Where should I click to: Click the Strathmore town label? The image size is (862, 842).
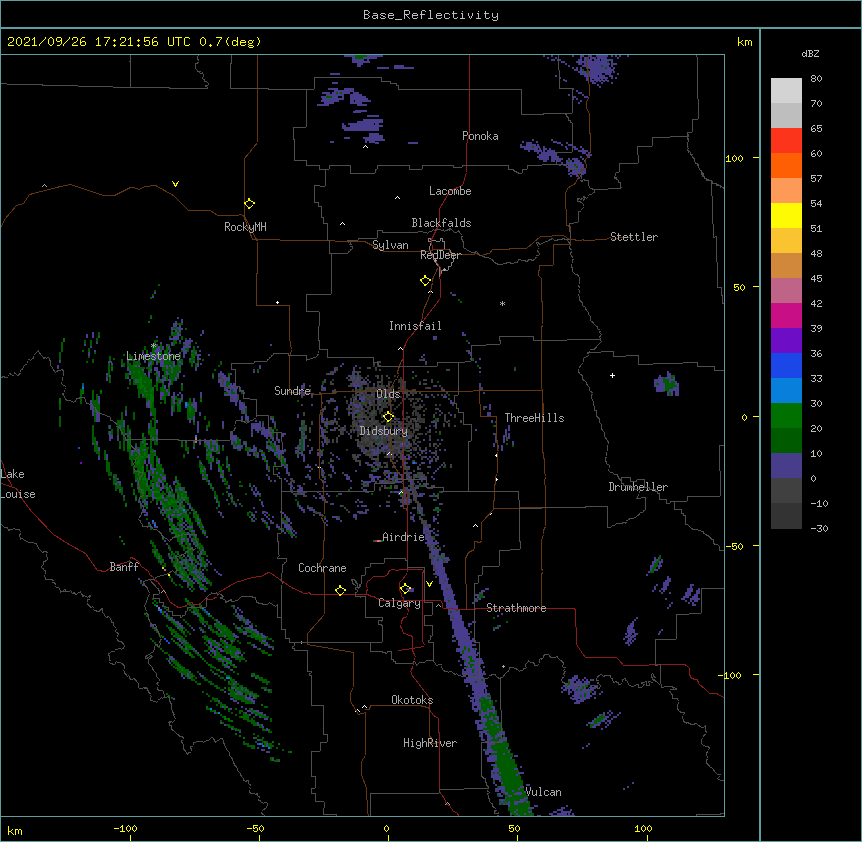(x=516, y=608)
